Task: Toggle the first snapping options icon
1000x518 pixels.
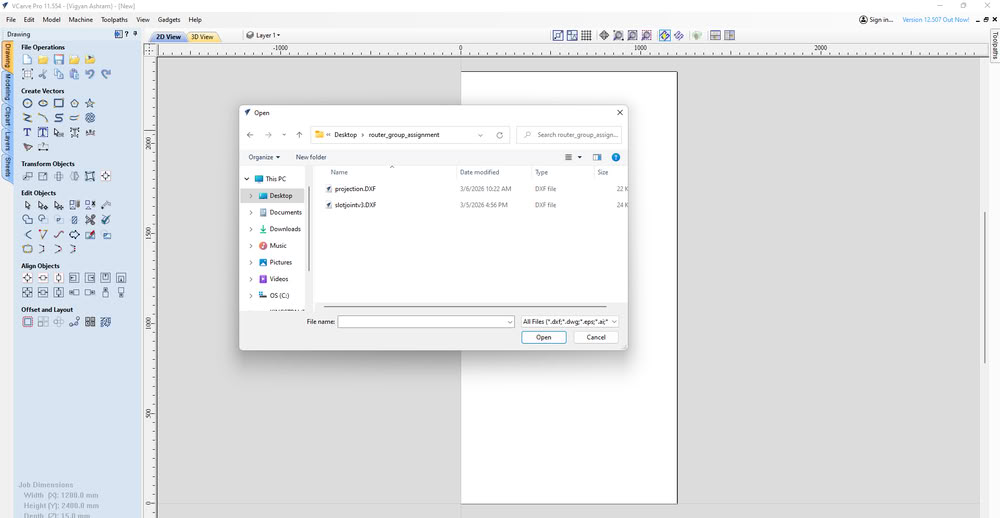Action: (x=558, y=36)
